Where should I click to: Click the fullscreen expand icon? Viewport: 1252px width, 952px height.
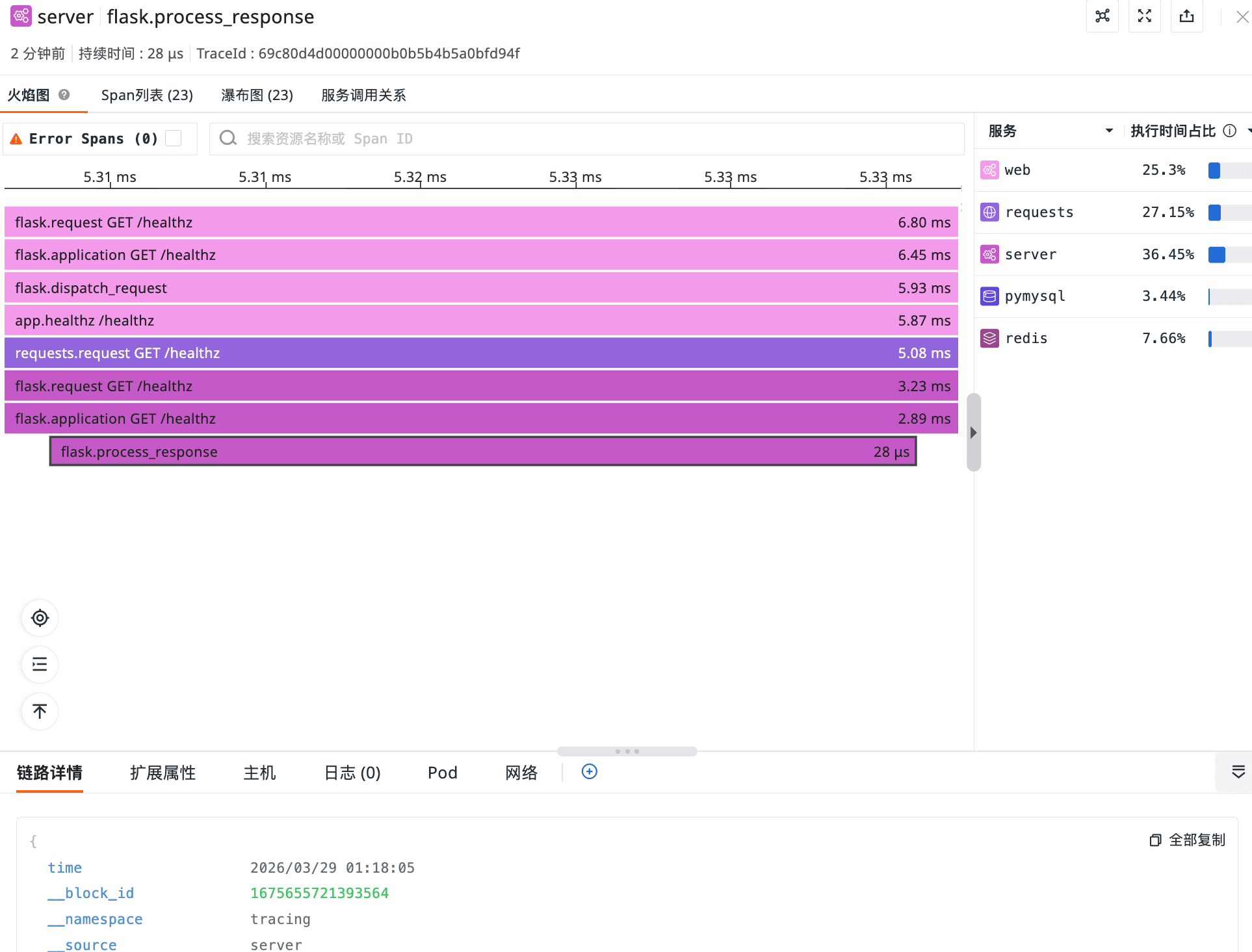(x=1145, y=16)
